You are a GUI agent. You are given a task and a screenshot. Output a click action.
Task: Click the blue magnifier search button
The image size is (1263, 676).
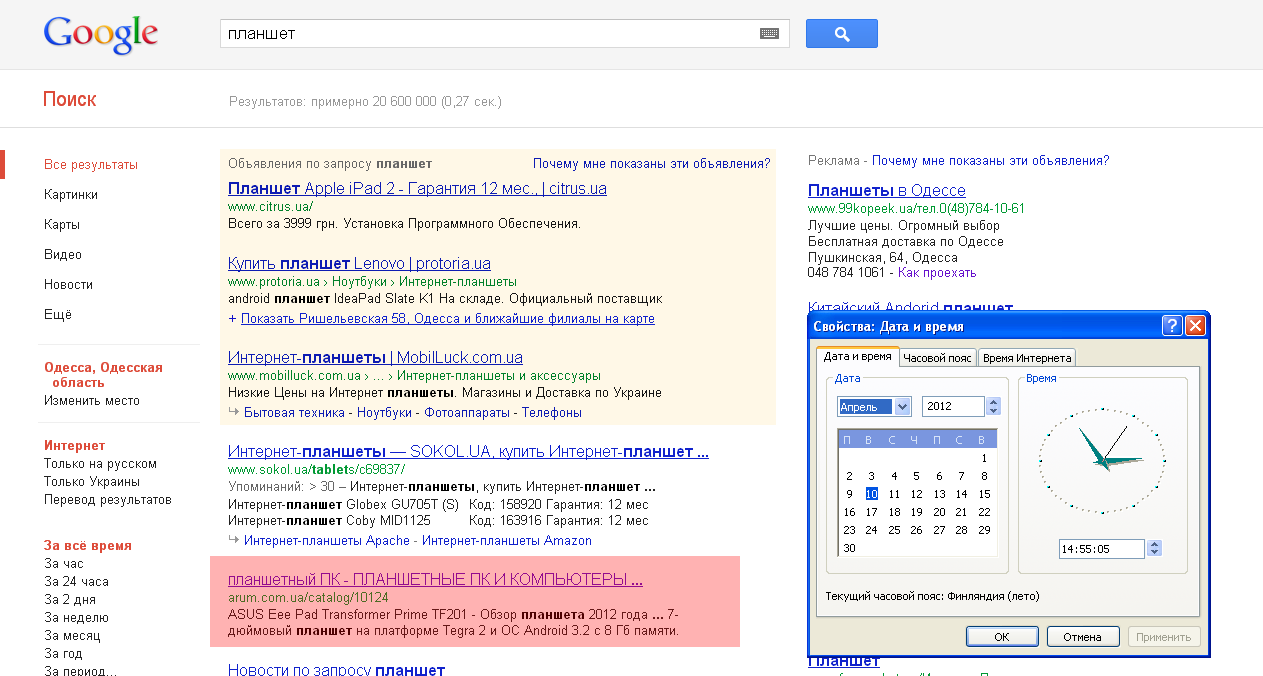pyautogui.click(x=842, y=34)
